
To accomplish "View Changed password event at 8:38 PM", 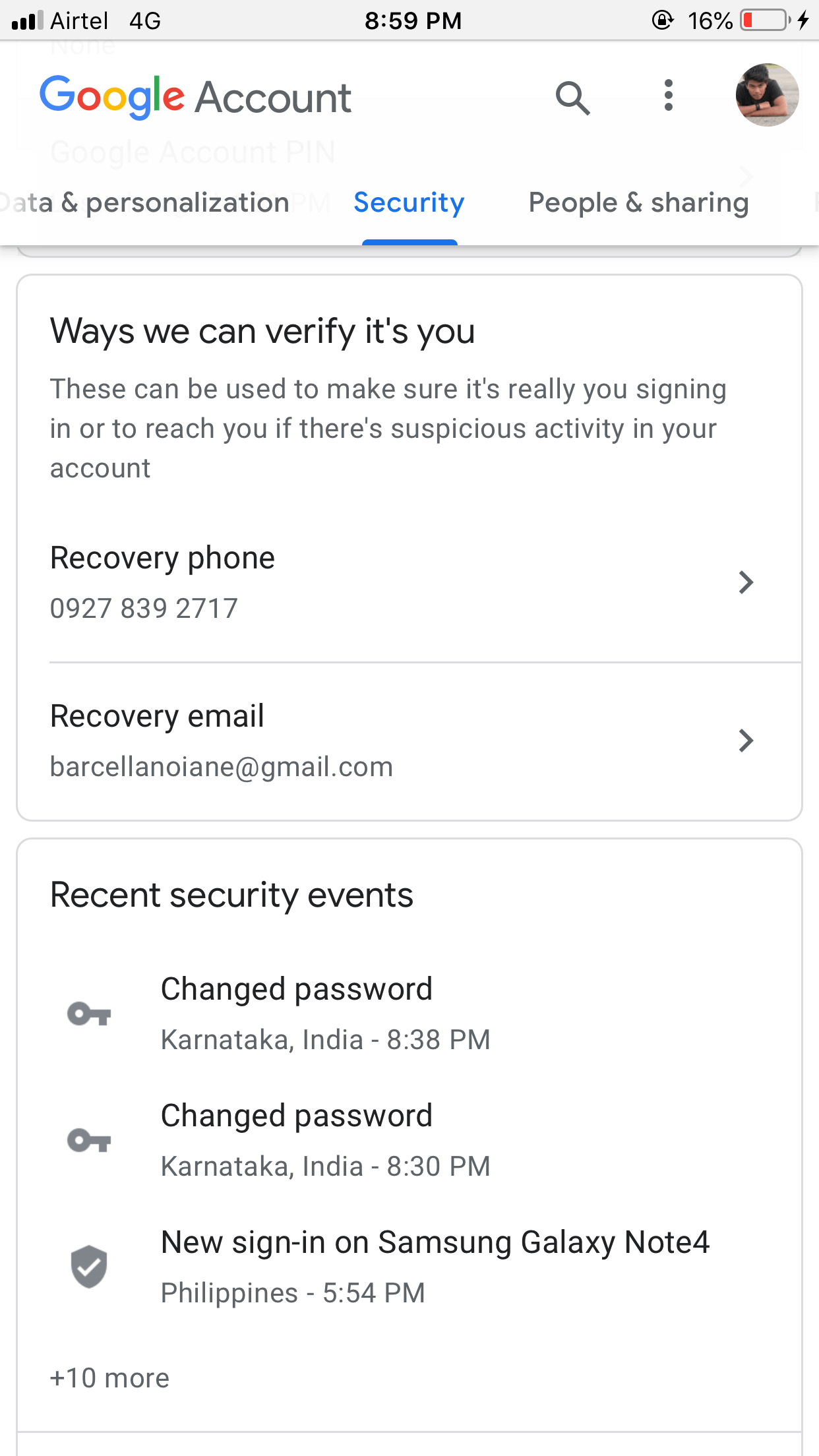I will [x=326, y=1014].
